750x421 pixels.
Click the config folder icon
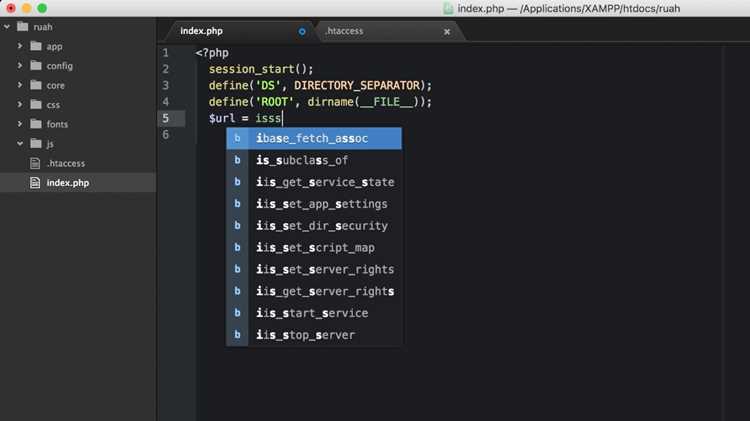[36, 66]
